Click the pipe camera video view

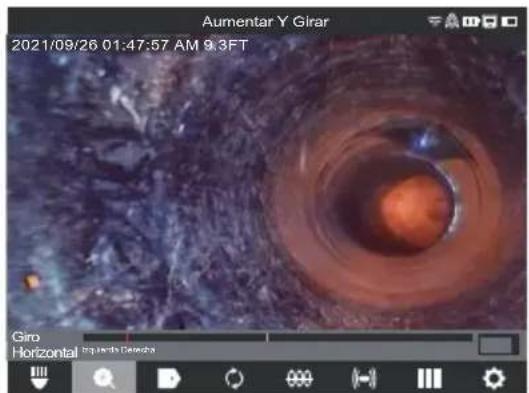click(x=267, y=181)
